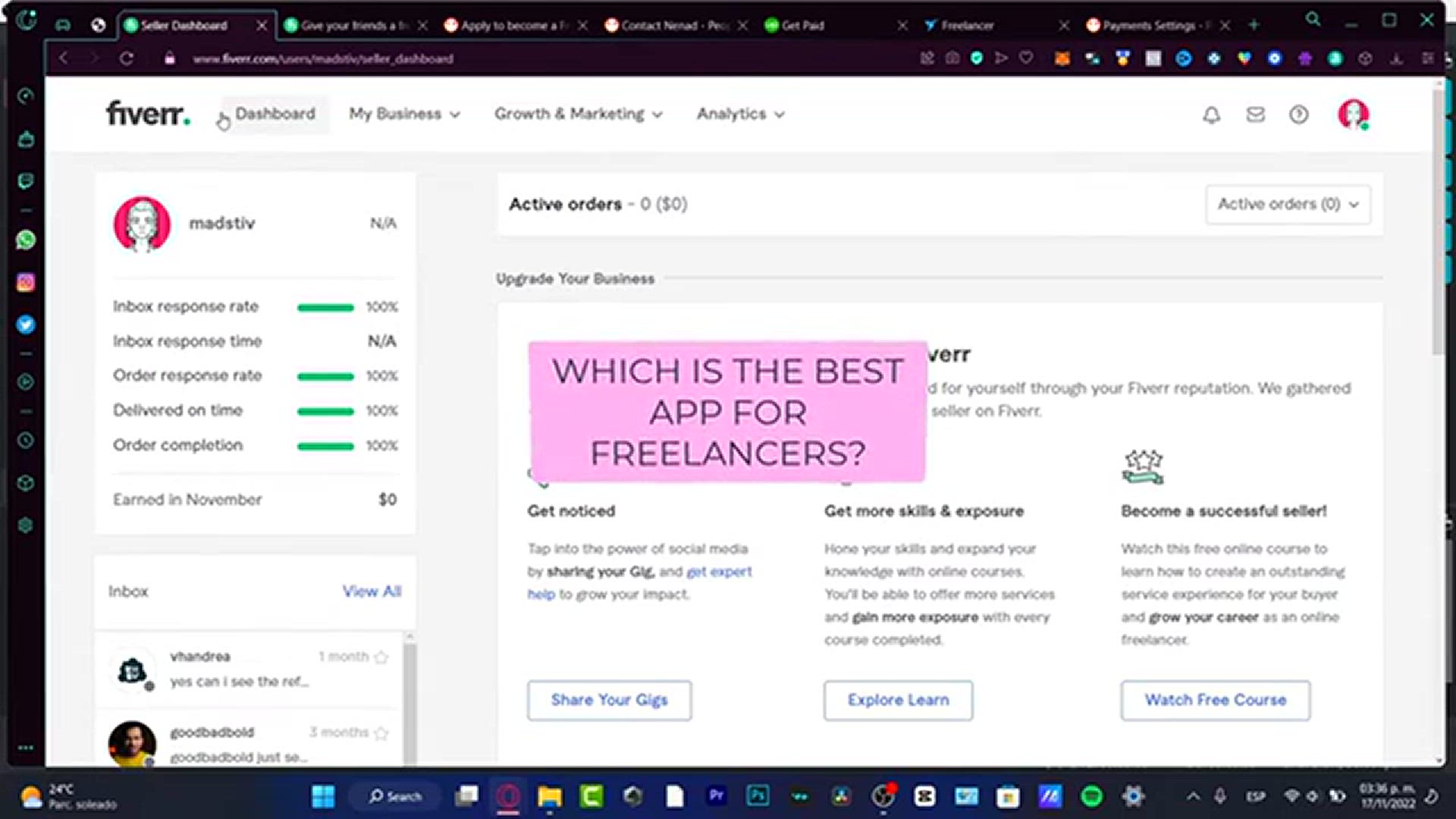Click the Inbox response rate progress bar
Screen dimensions: 1456x819
[325, 307]
